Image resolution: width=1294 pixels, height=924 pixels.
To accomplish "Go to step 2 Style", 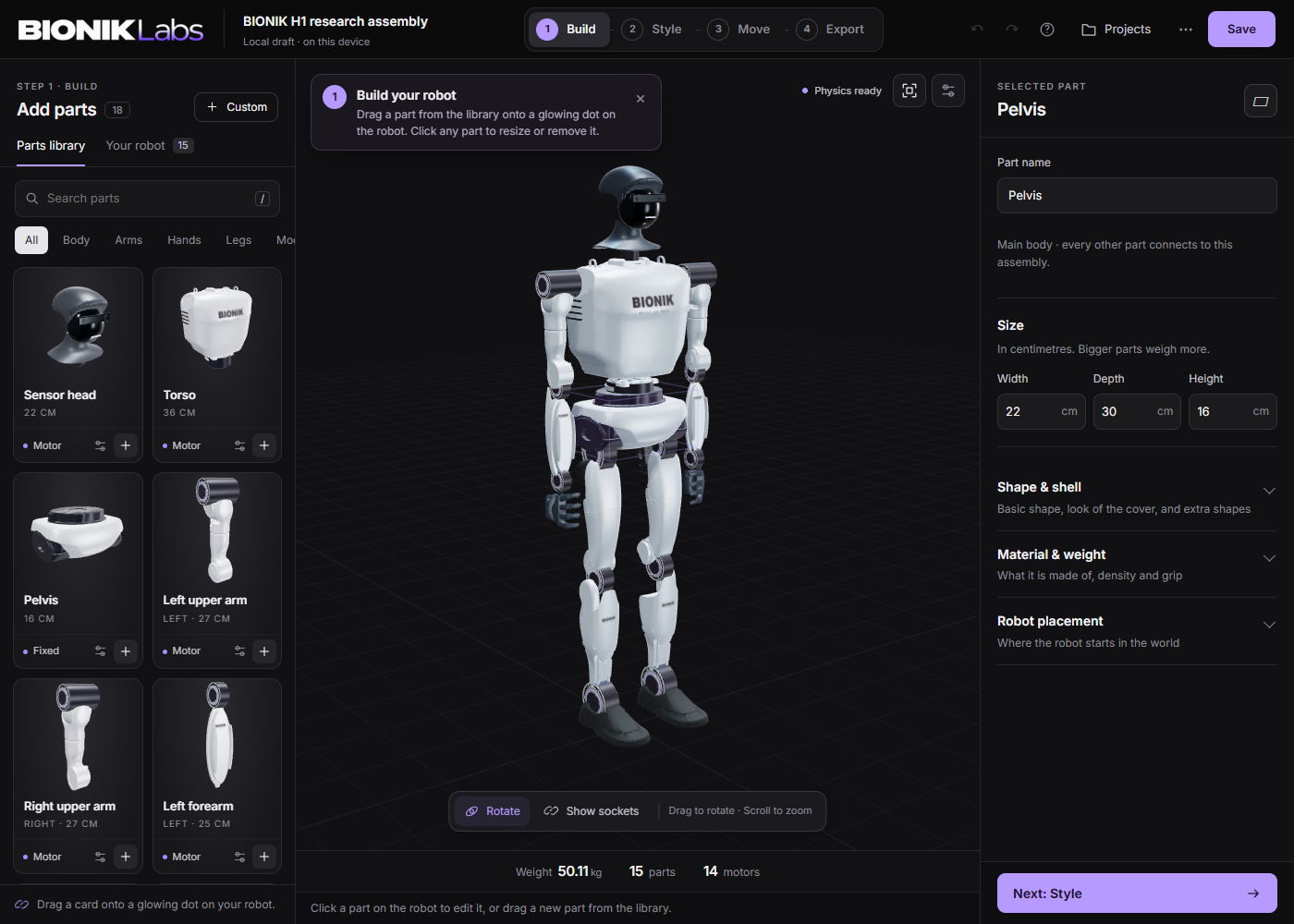I will pyautogui.click(x=652, y=30).
